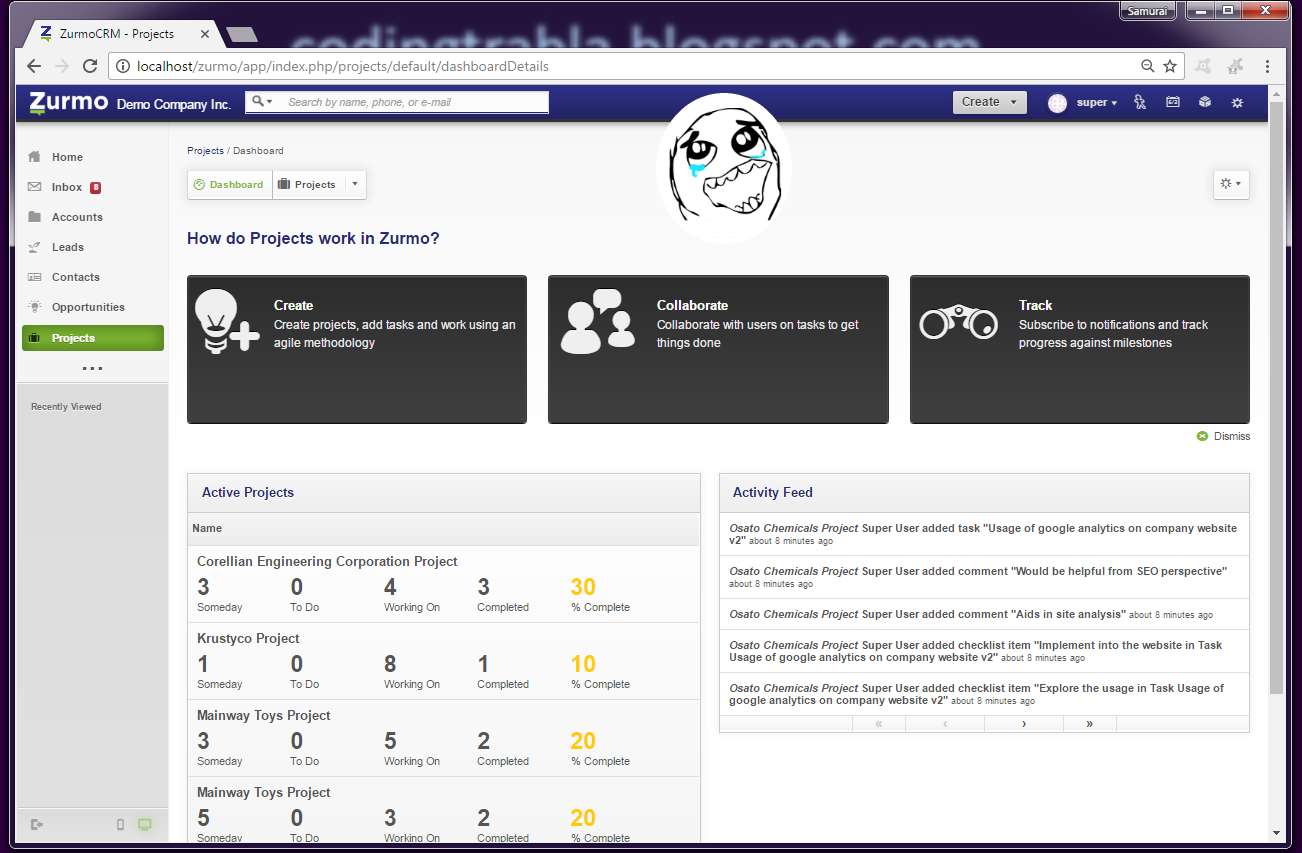Go back in browser history
This screenshot has width=1302, height=853.
coord(34,66)
